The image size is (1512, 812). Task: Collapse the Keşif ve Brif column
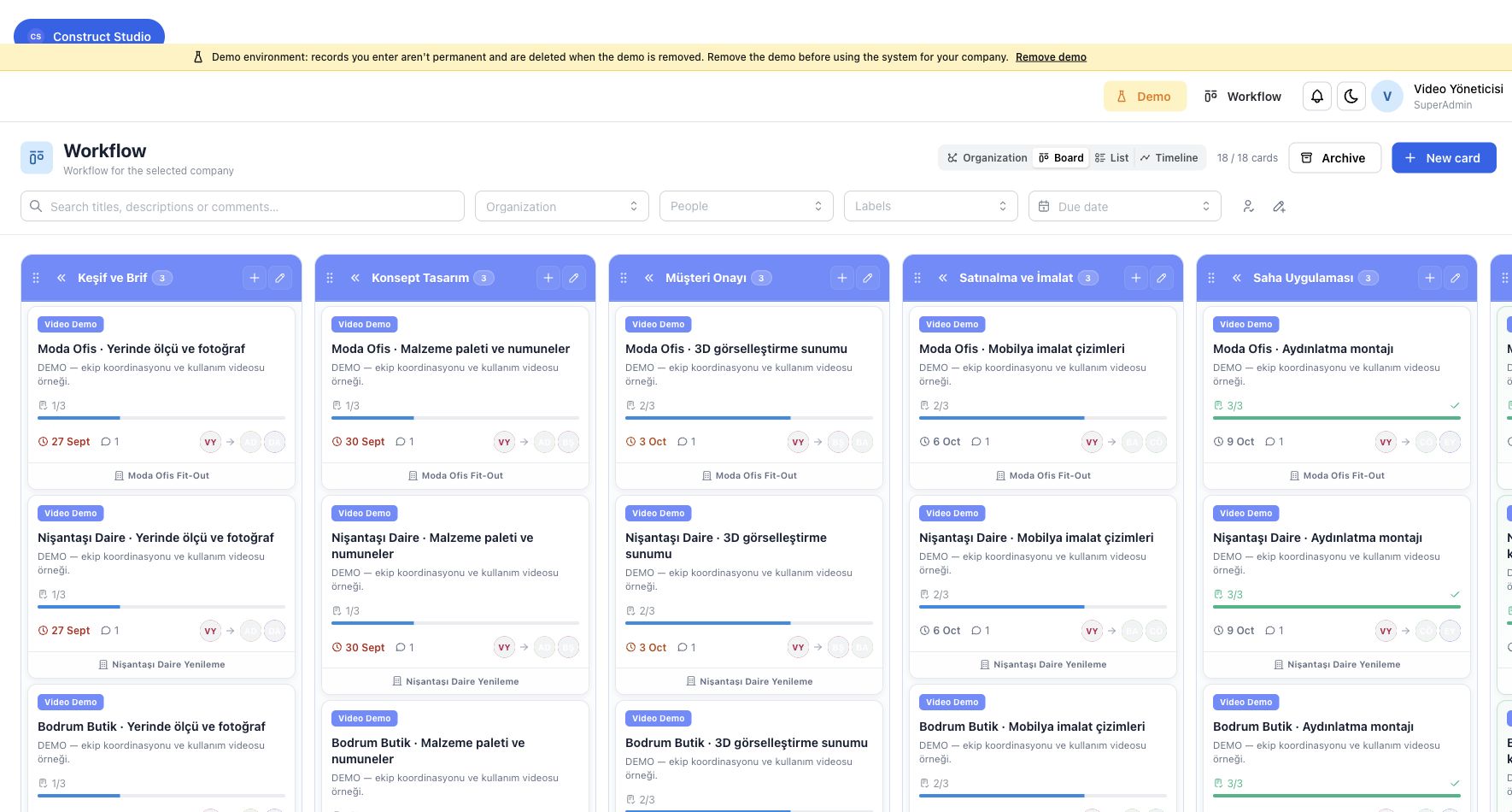pyautogui.click(x=62, y=278)
